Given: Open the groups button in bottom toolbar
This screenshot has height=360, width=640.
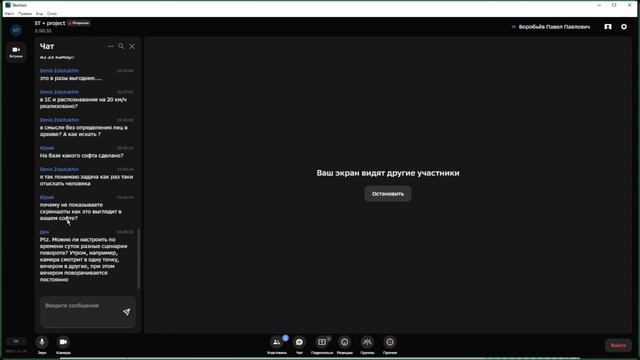Looking at the screenshot, I should (367, 342).
